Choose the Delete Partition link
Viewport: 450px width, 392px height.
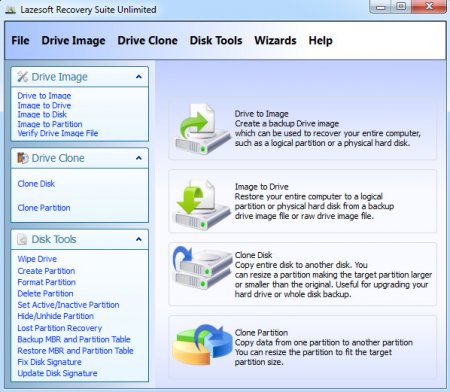point(45,294)
